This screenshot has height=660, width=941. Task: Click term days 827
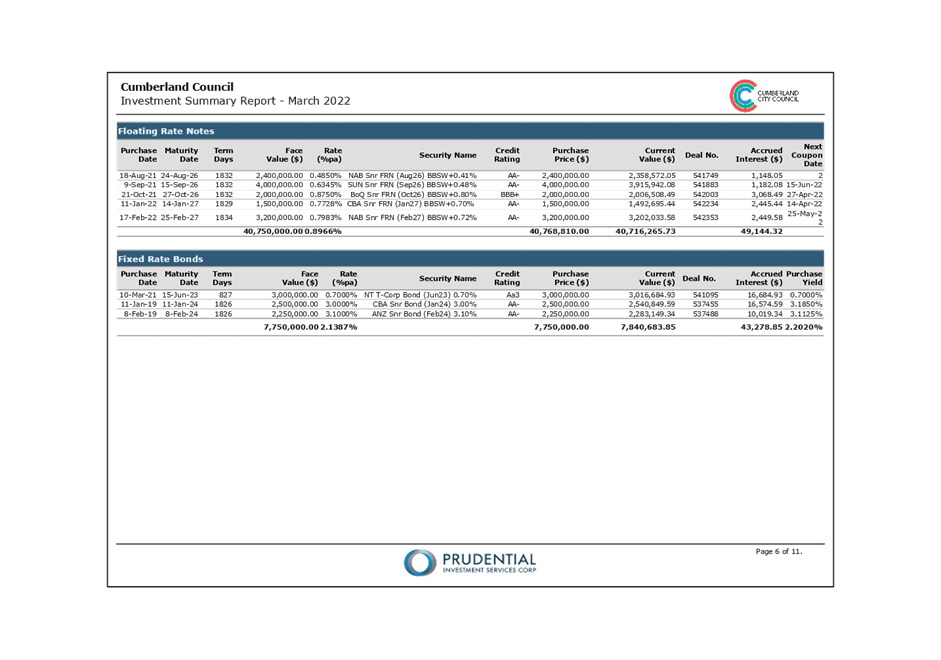coord(225,295)
